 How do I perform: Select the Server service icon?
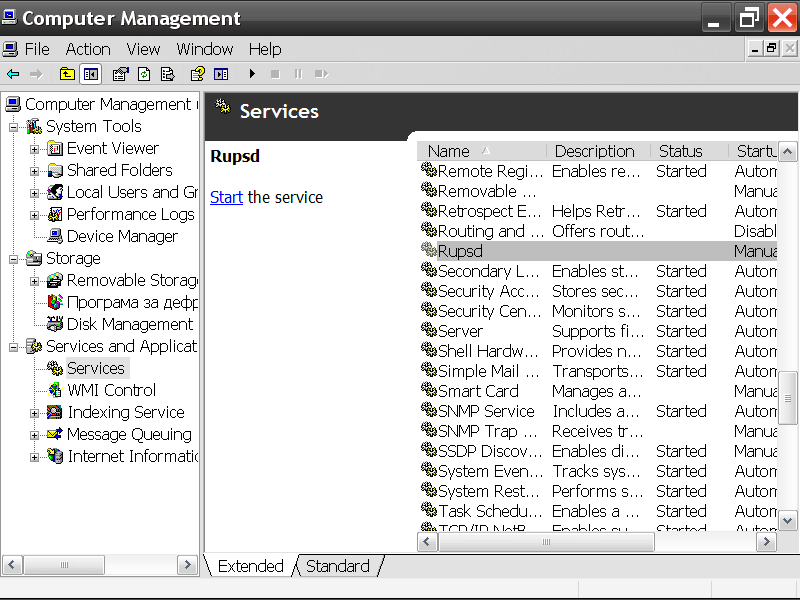[429, 331]
